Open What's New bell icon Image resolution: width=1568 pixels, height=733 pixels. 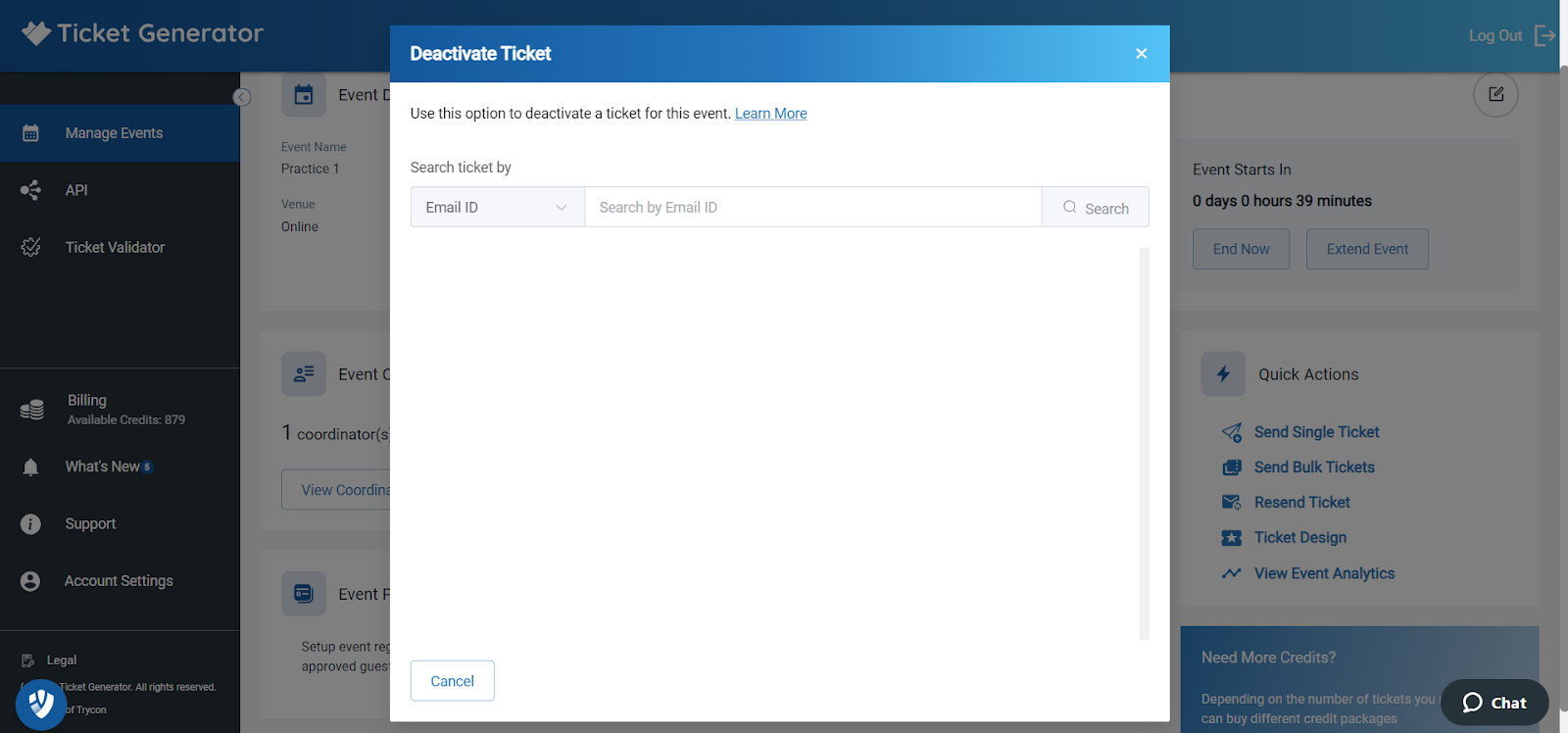[30, 467]
